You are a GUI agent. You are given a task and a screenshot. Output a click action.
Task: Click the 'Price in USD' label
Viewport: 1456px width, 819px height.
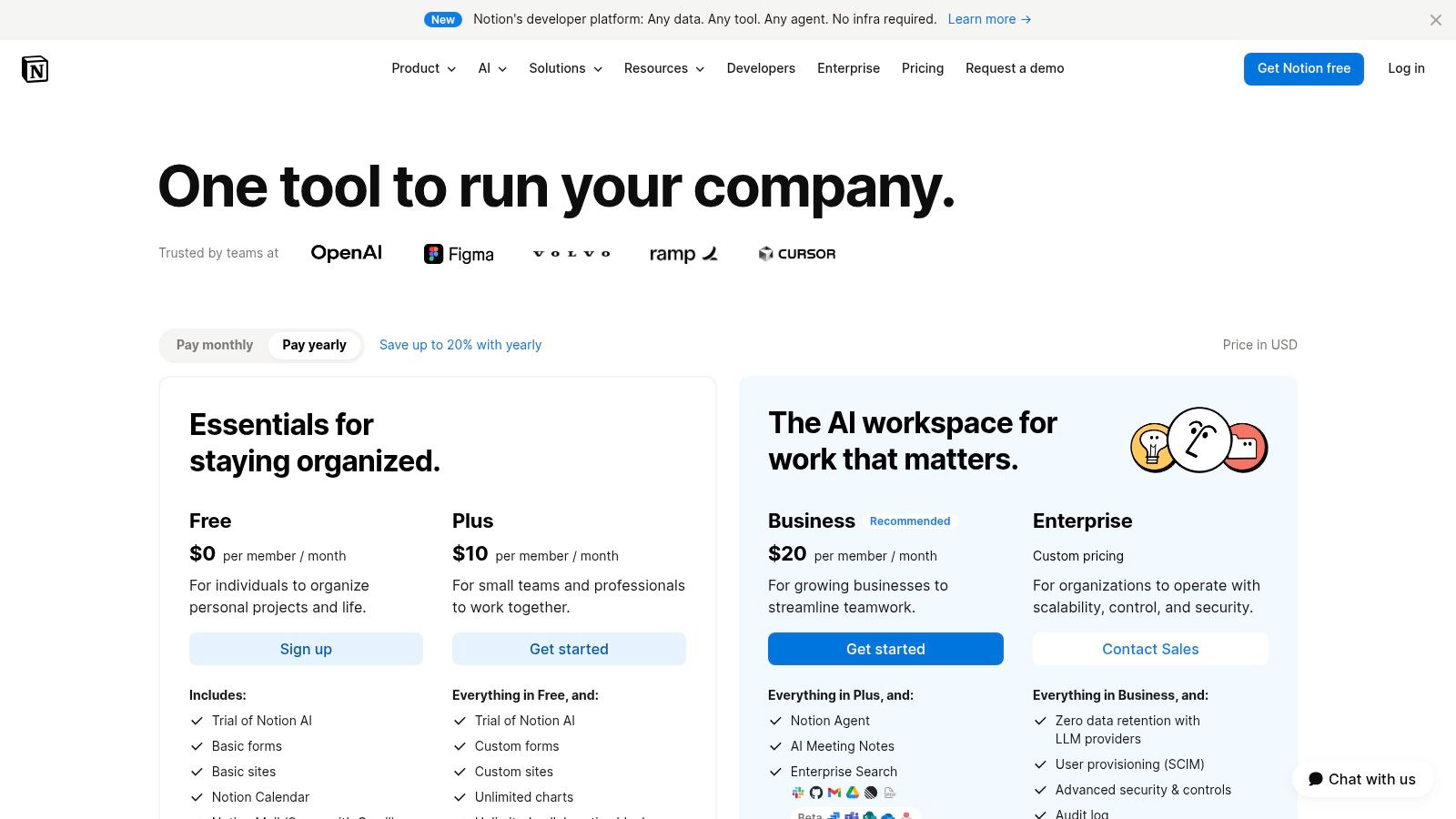1259,345
